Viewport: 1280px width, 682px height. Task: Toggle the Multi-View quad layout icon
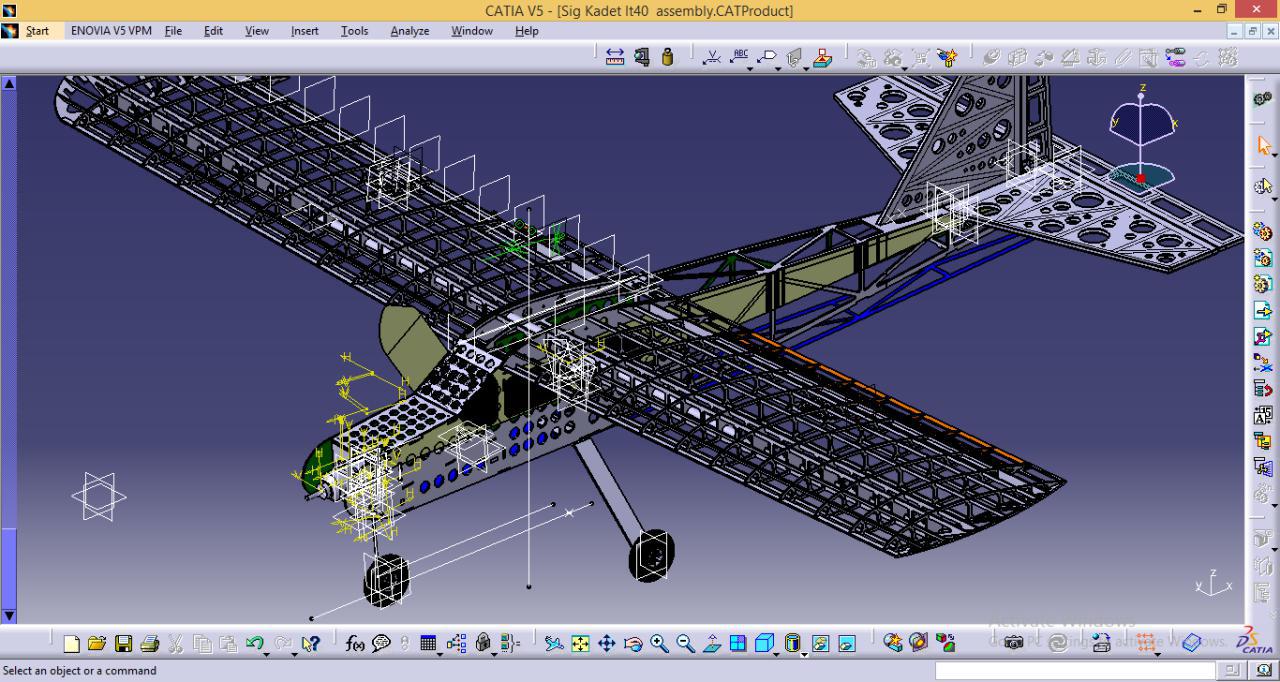pyautogui.click(x=738, y=644)
